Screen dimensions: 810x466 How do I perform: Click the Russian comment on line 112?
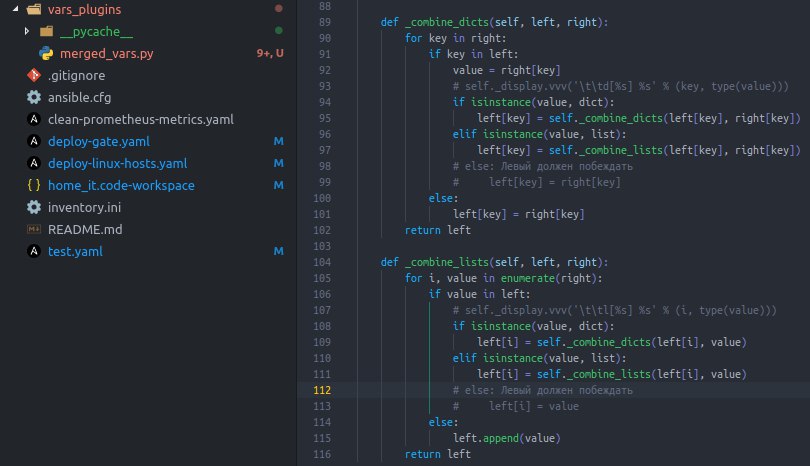point(542,390)
